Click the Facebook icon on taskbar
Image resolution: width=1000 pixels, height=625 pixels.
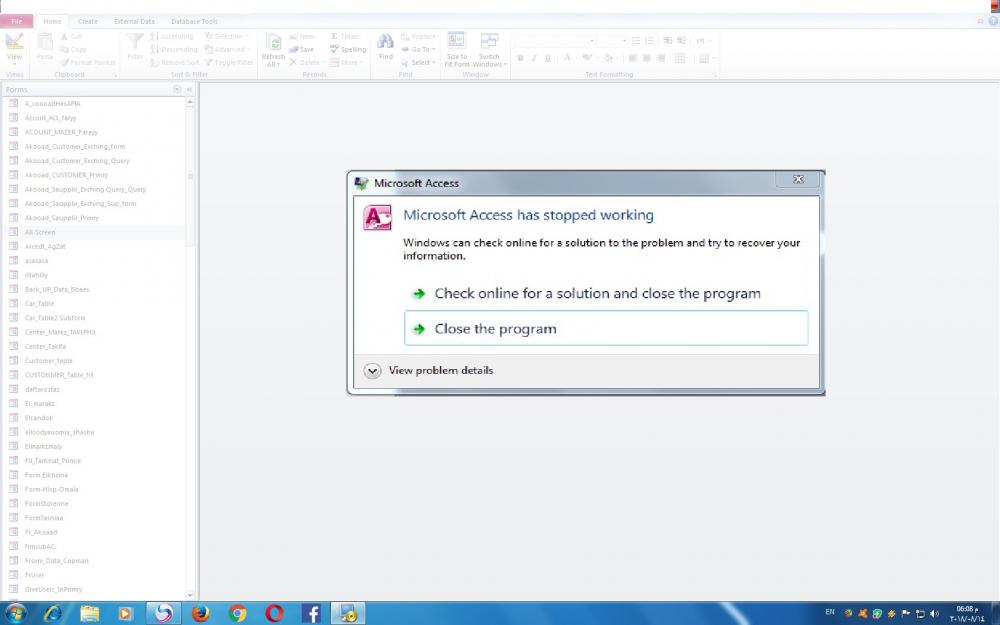click(x=311, y=614)
